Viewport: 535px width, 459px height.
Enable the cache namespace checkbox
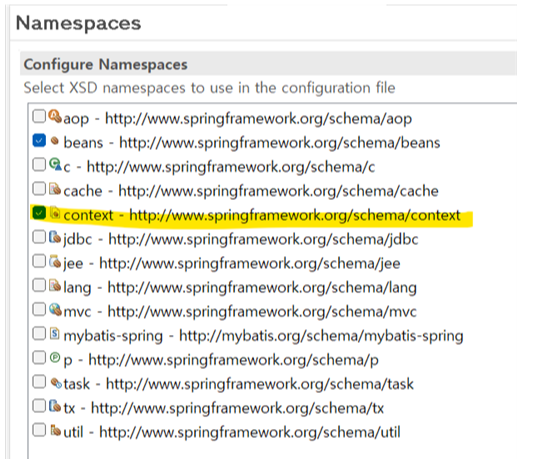pos(39,188)
